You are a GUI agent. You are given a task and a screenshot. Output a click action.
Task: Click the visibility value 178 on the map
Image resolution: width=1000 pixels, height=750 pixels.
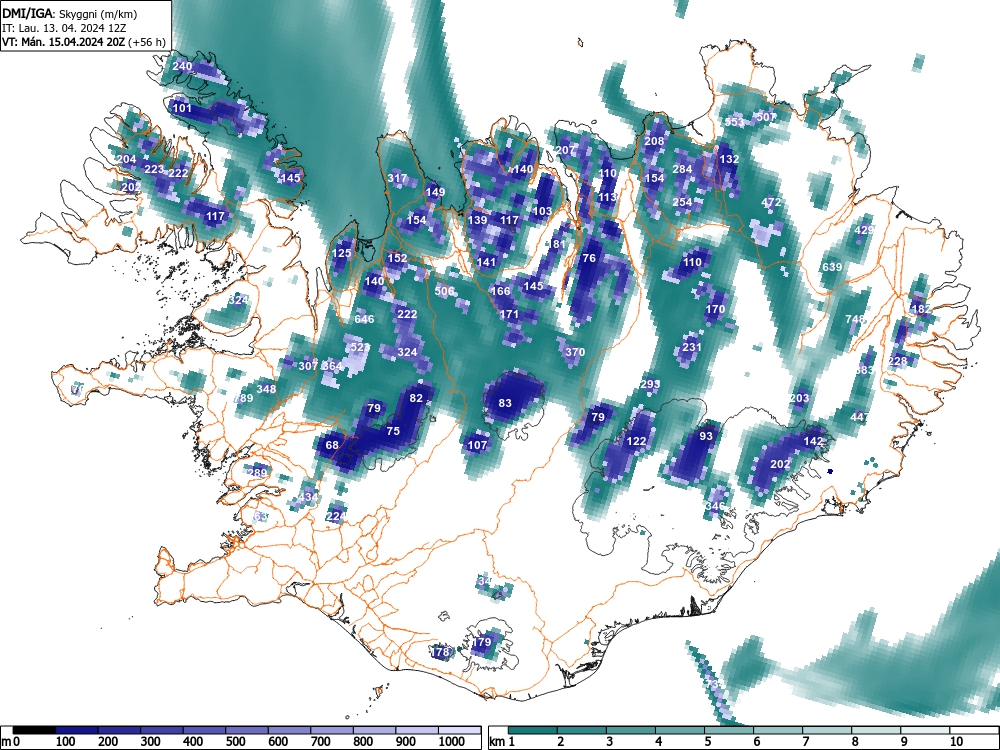(441, 652)
